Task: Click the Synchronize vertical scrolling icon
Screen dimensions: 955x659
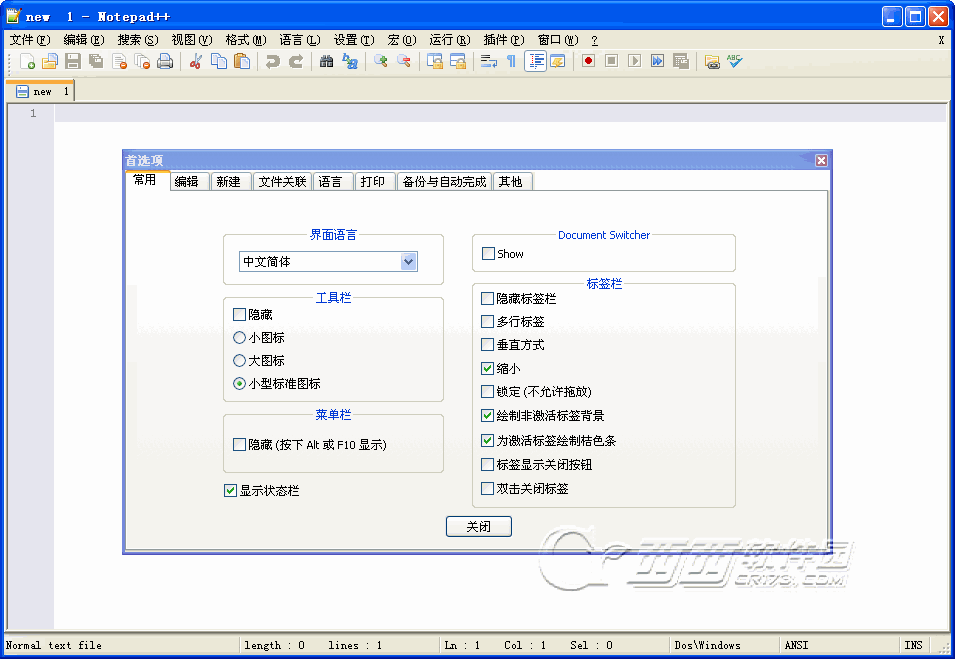Action: [x=434, y=61]
